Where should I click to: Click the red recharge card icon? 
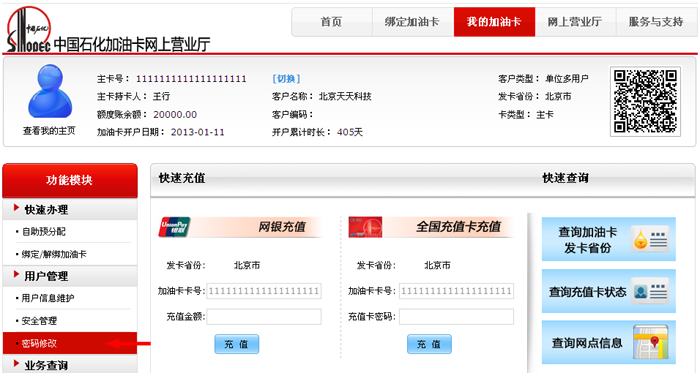pos(365,227)
